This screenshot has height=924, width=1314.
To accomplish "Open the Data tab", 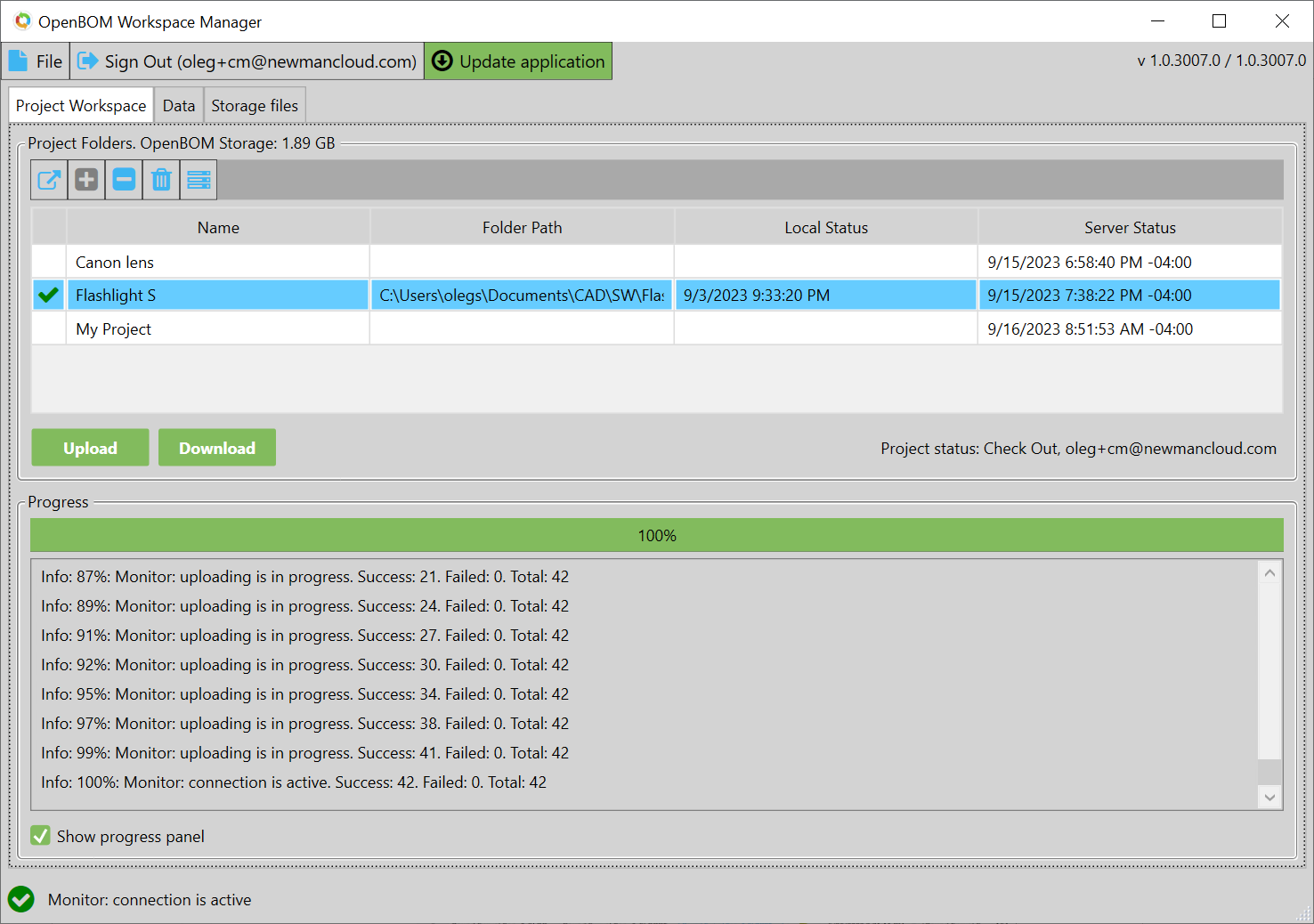I will [179, 106].
